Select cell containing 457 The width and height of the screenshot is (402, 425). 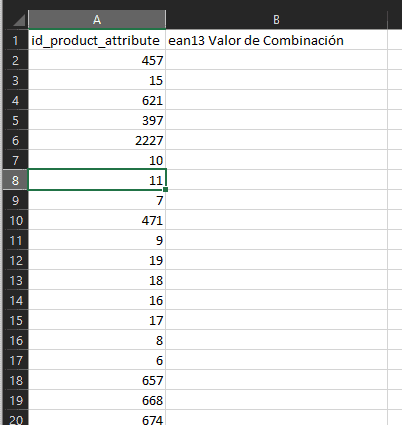pyautogui.click(x=97, y=60)
